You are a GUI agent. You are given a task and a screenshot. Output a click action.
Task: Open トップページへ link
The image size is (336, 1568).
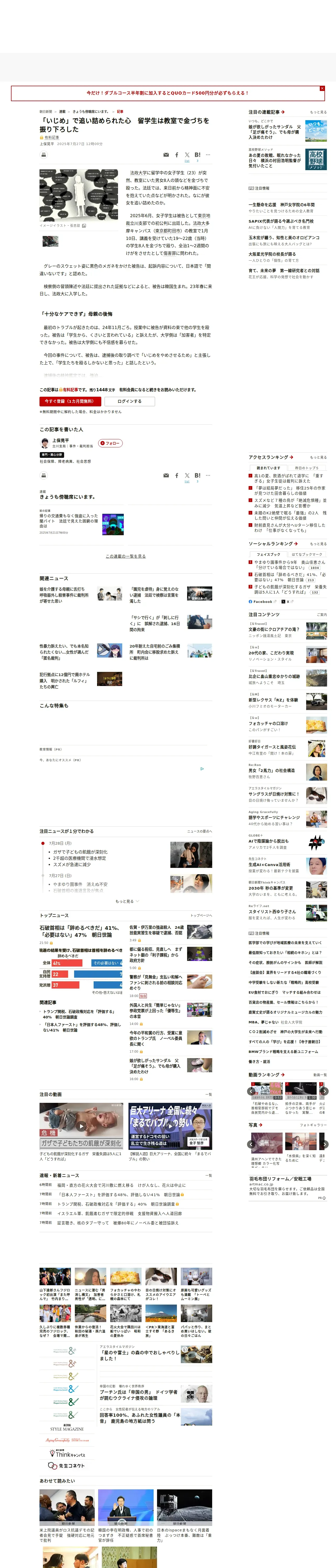(x=201, y=915)
